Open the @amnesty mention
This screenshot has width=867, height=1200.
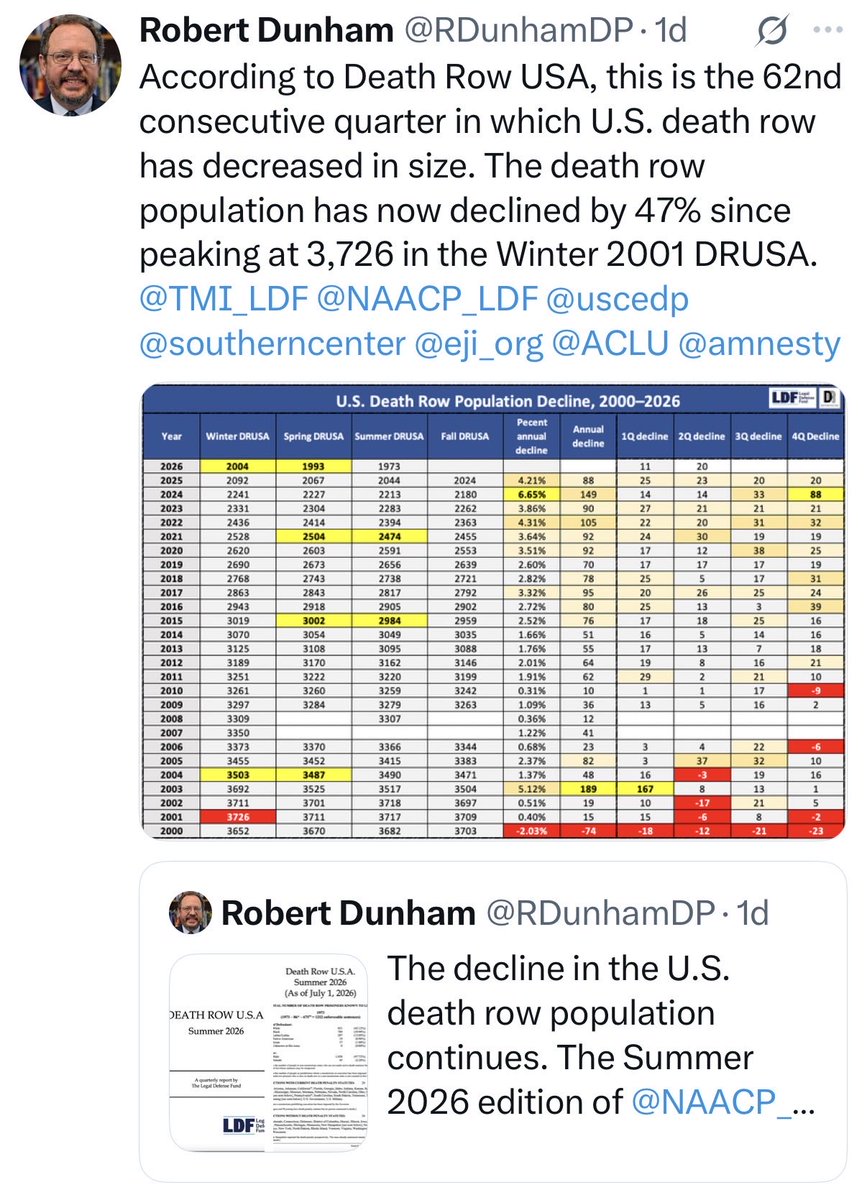pyautogui.click(x=759, y=345)
